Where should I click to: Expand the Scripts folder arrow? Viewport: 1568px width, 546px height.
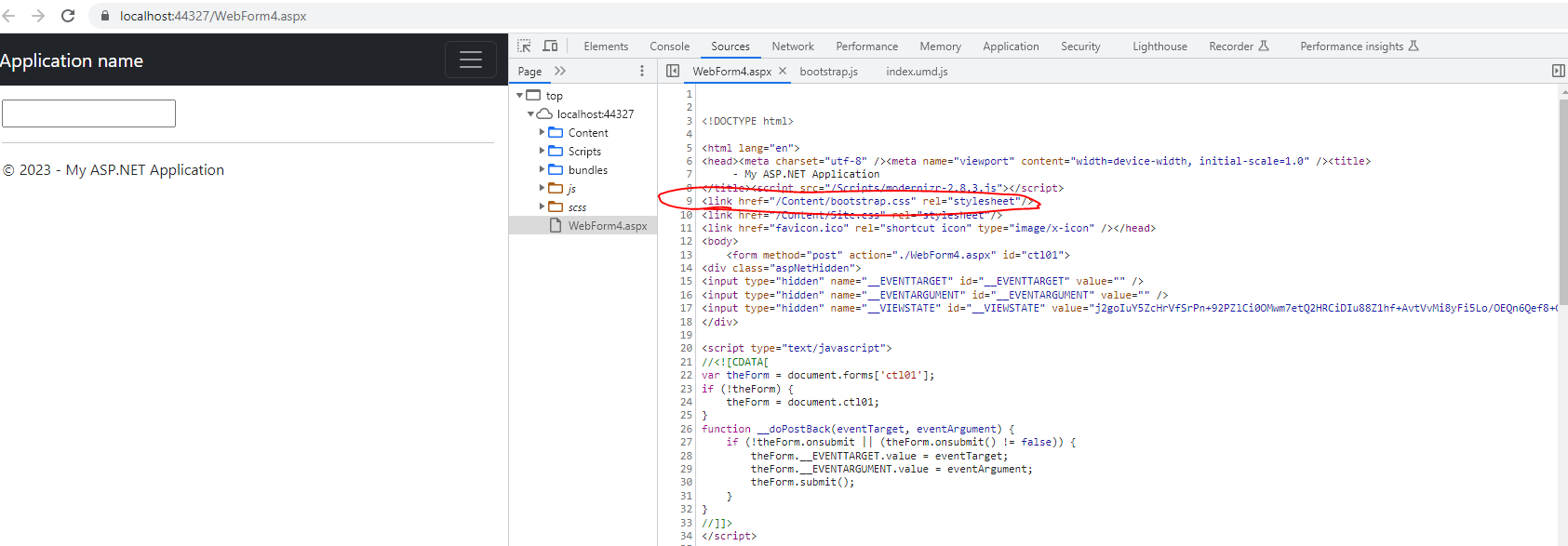(x=543, y=152)
